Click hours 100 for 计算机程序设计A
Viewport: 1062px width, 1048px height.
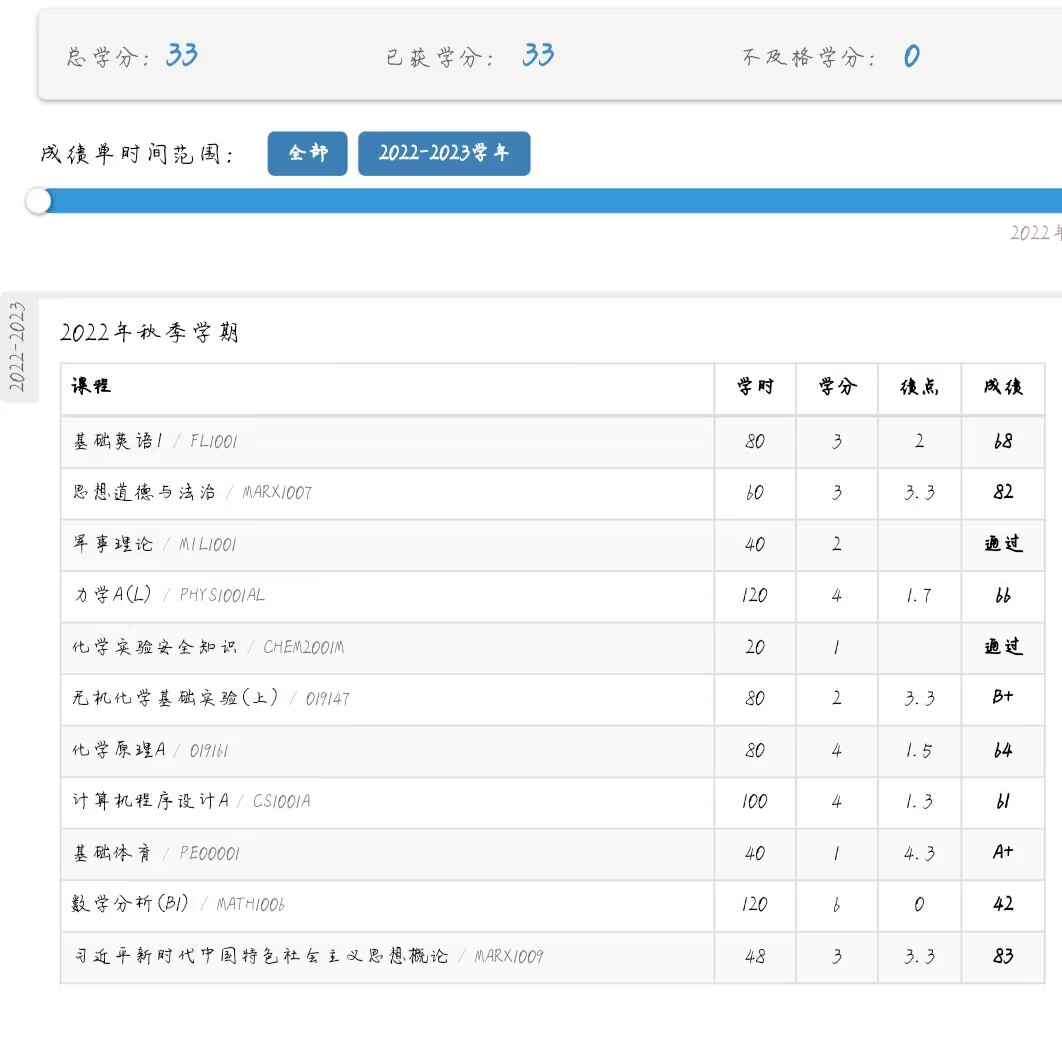click(755, 801)
